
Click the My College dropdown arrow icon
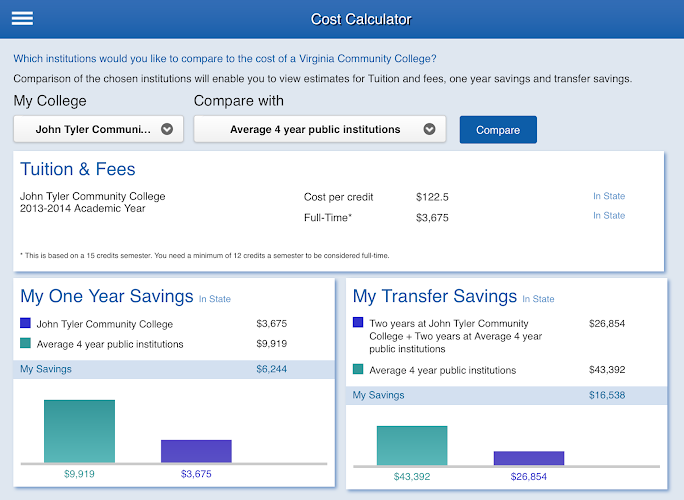167,129
